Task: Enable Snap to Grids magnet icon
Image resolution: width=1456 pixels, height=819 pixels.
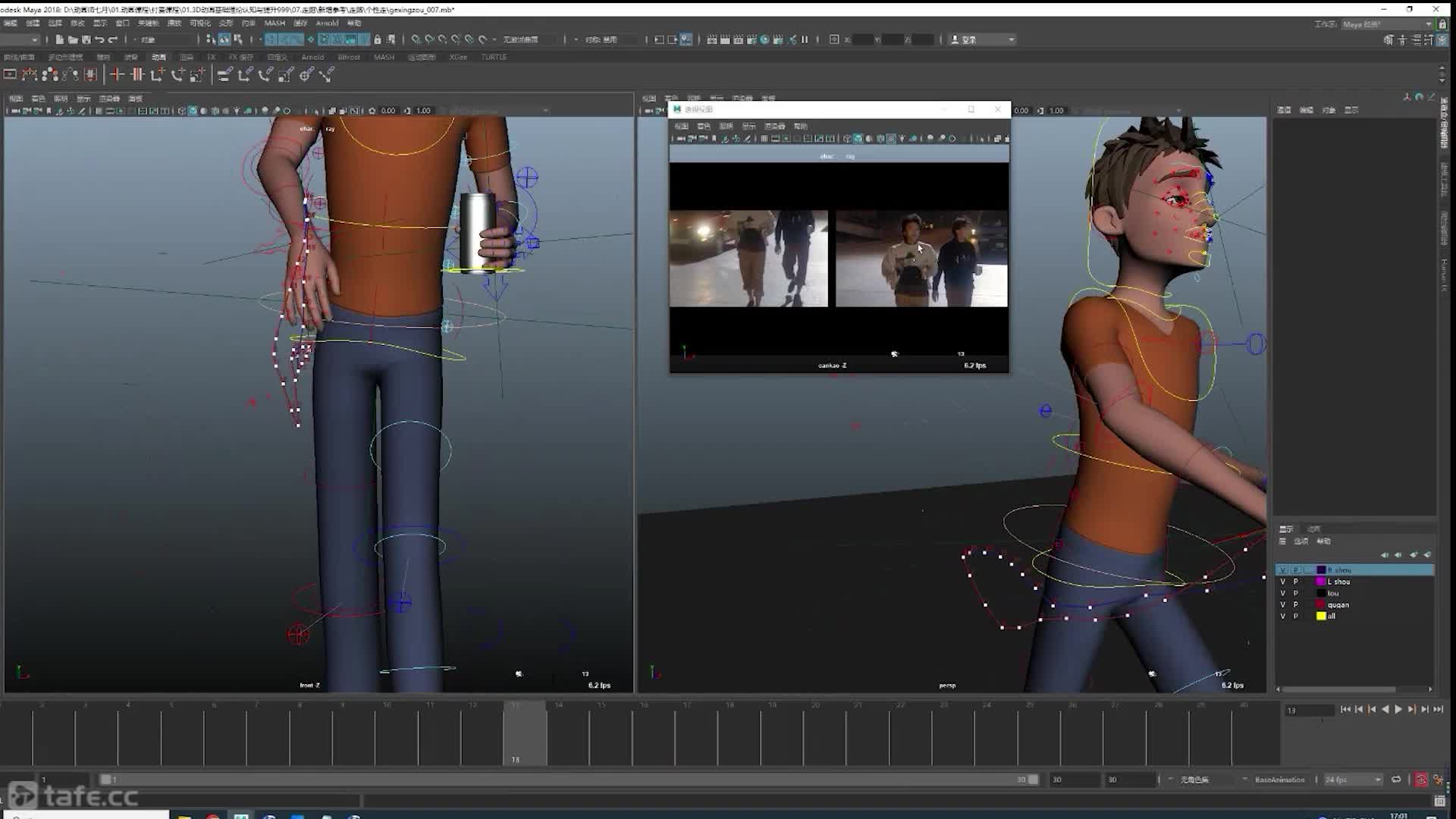Action: pos(416,39)
